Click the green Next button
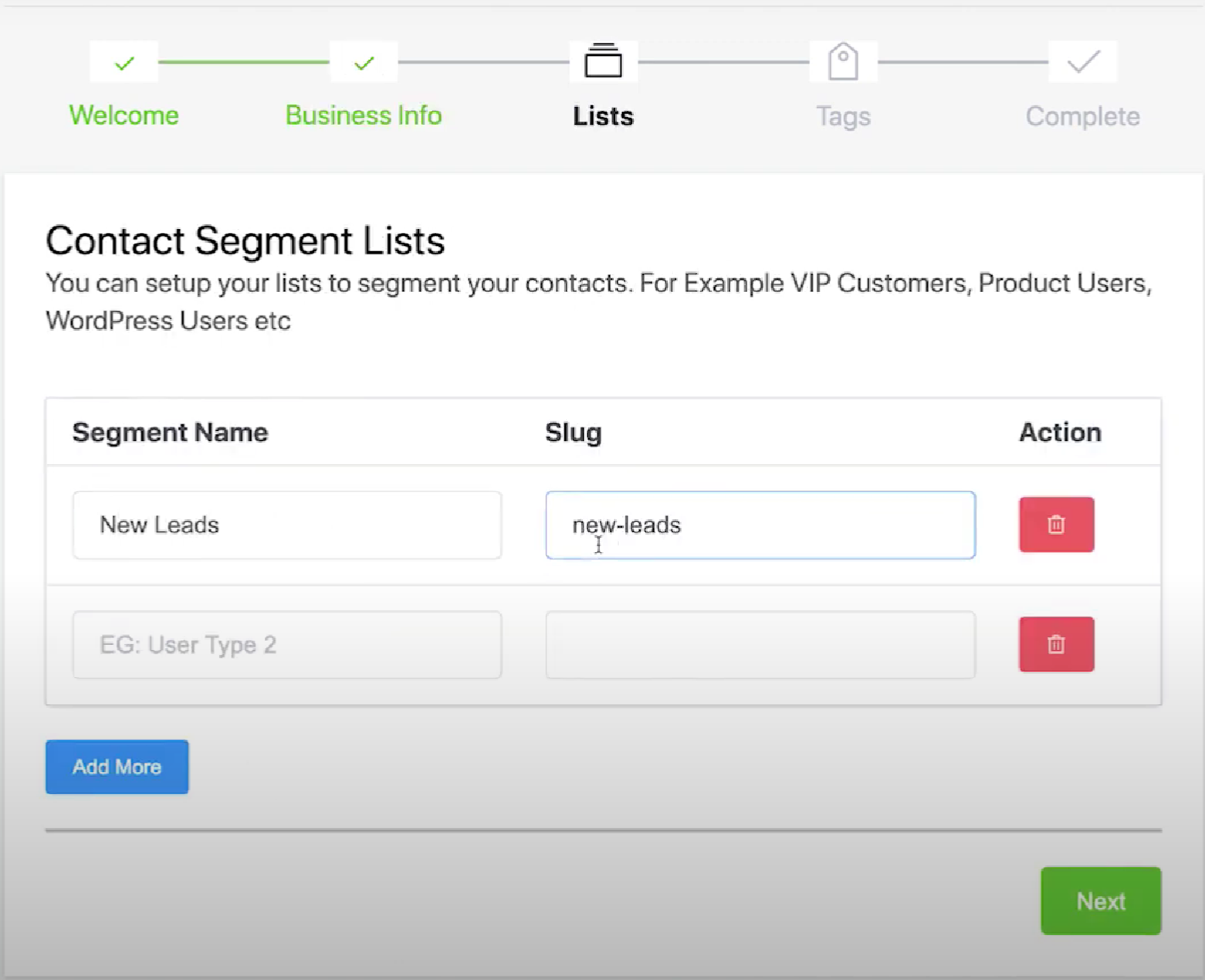Image resolution: width=1205 pixels, height=980 pixels. point(1101,900)
